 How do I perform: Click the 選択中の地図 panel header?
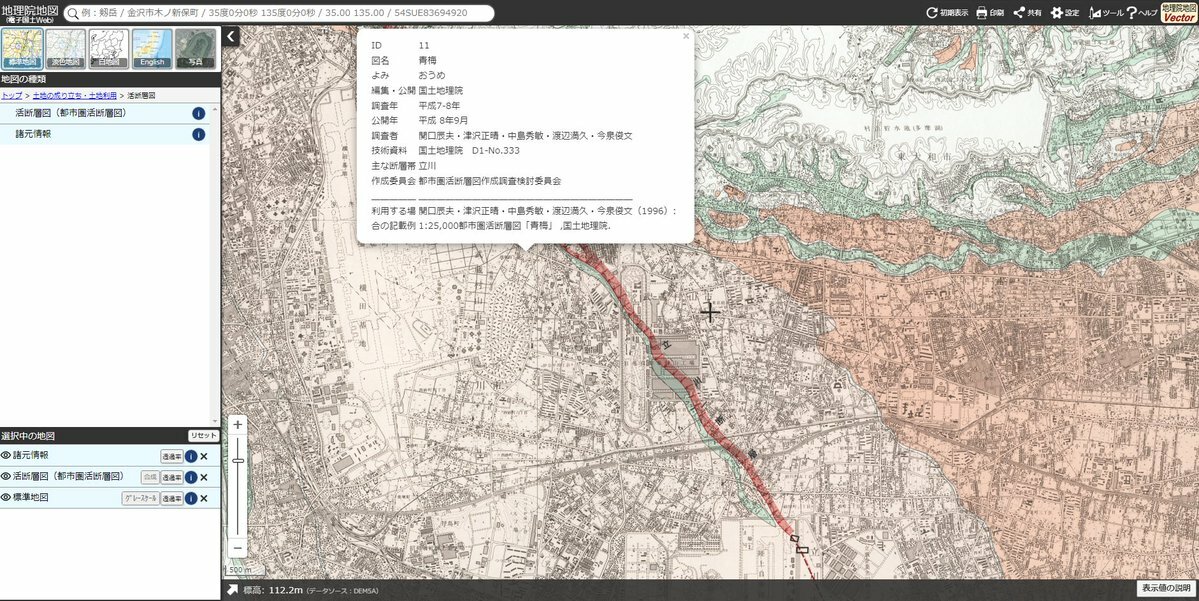[110, 436]
